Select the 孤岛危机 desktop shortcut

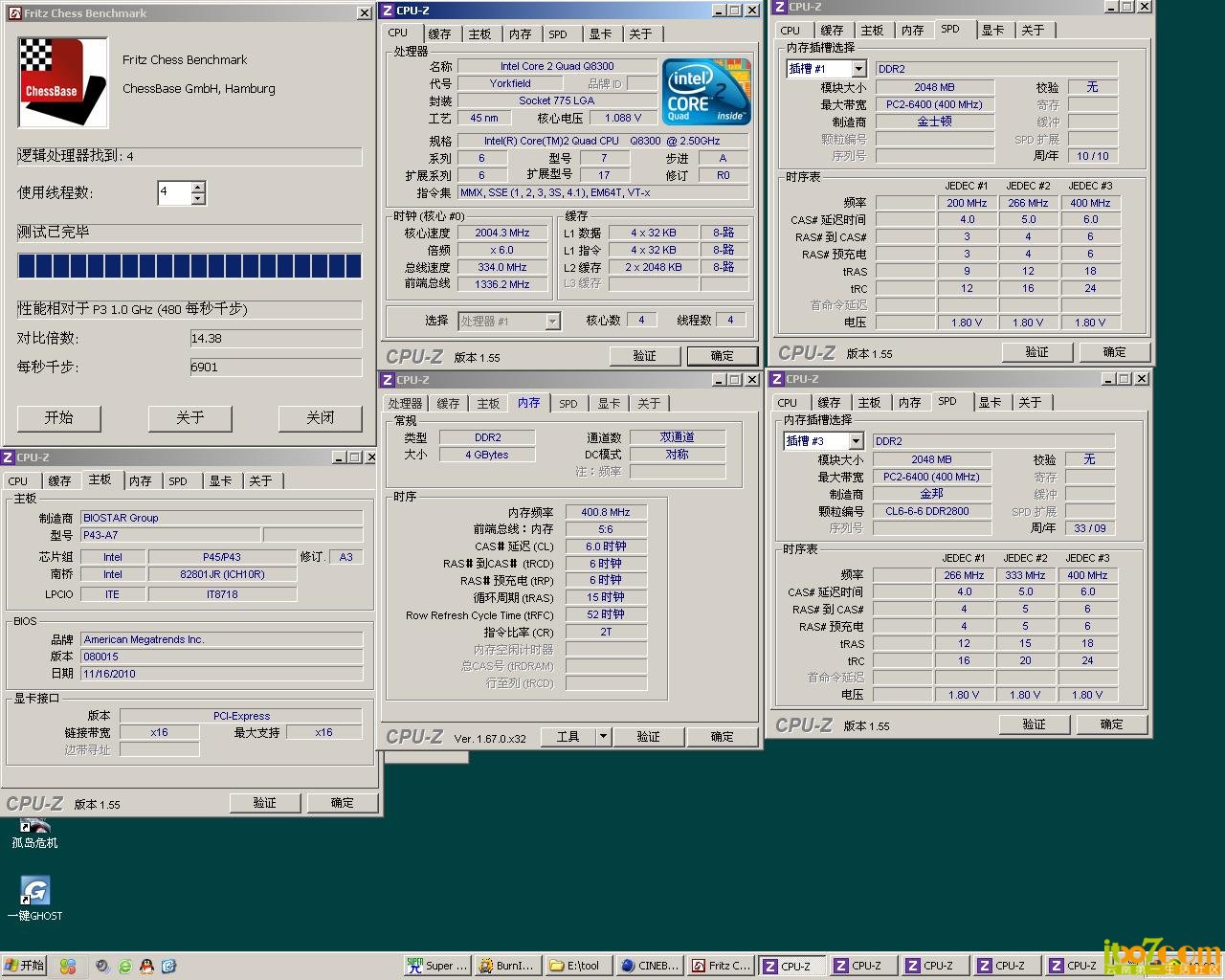pos(34,832)
